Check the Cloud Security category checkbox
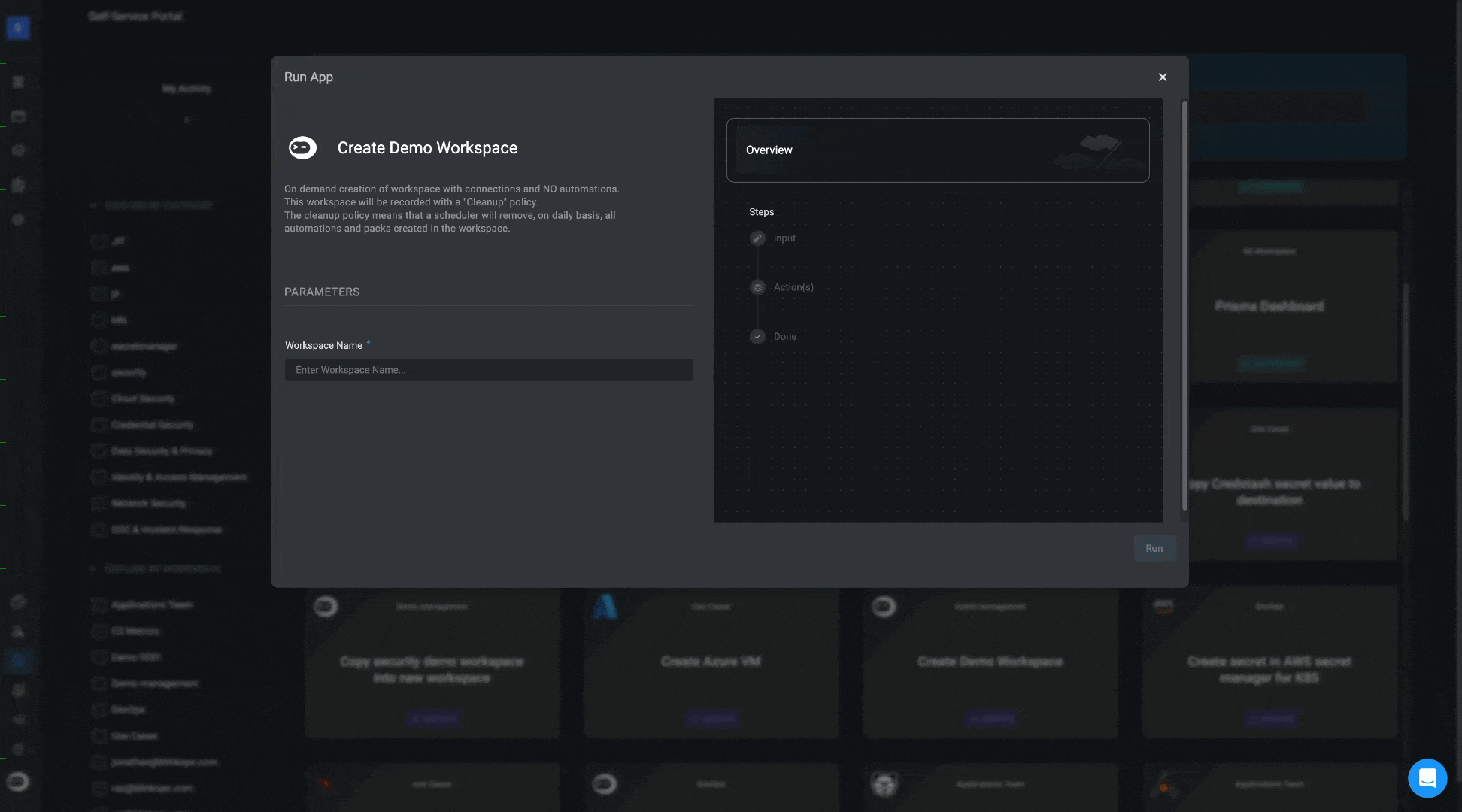The height and width of the screenshot is (812, 1462). 98,398
